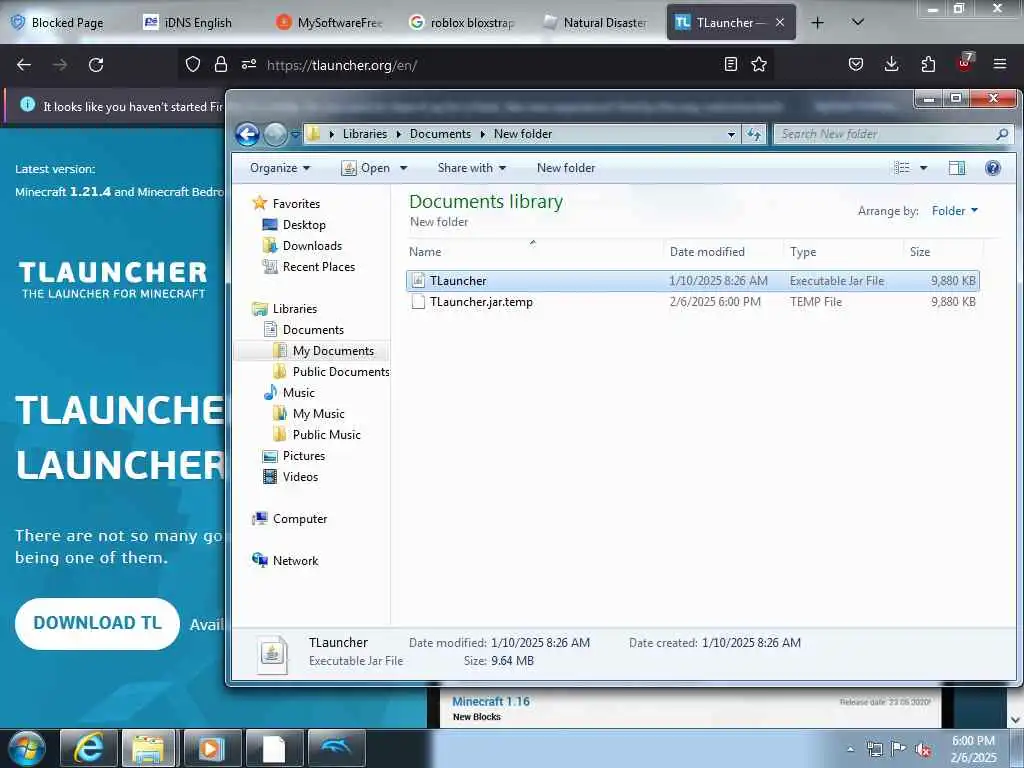Launch Internet Explorer from taskbar
Image resolution: width=1024 pixels, height=768 pixels.
pos(88,748)
